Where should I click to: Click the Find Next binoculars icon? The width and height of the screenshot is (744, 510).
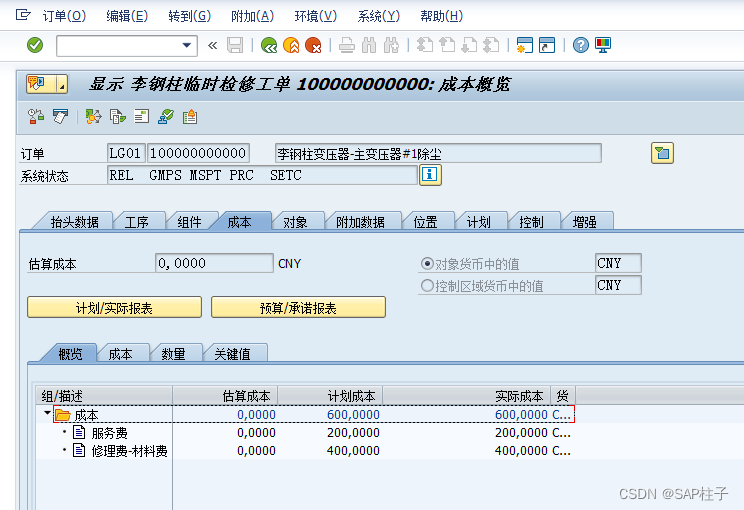391,46
